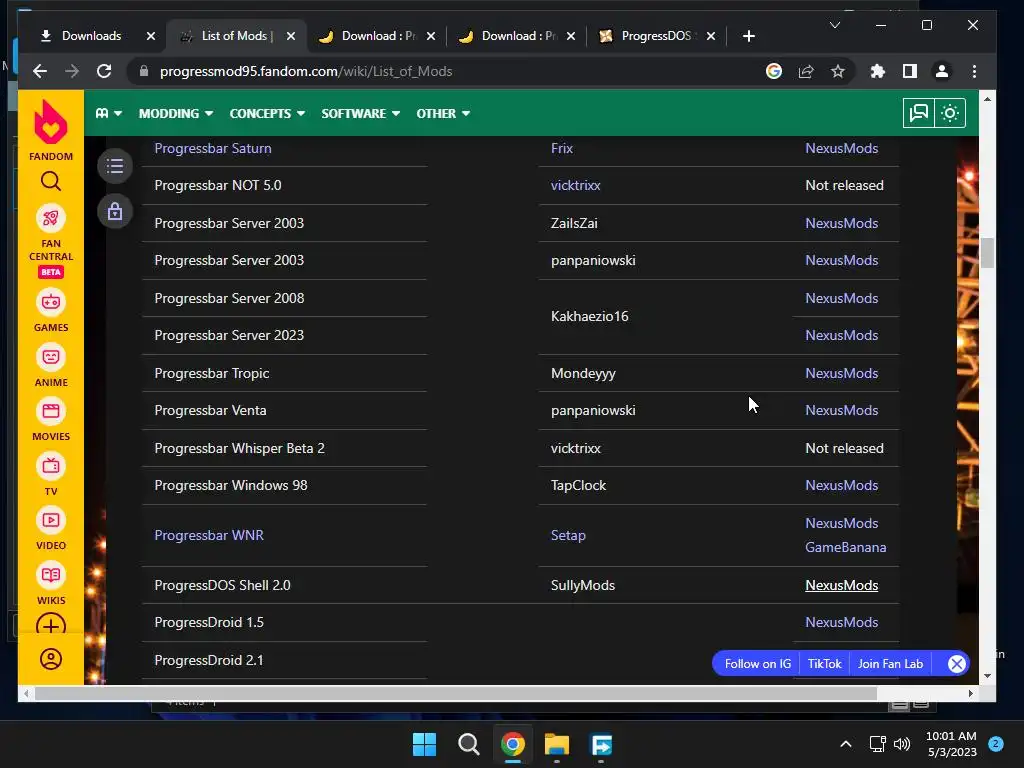Click the address bar URL
The height and width of the screenshot is (768, 1024).
pyautogui.click(x=306, y=71)
